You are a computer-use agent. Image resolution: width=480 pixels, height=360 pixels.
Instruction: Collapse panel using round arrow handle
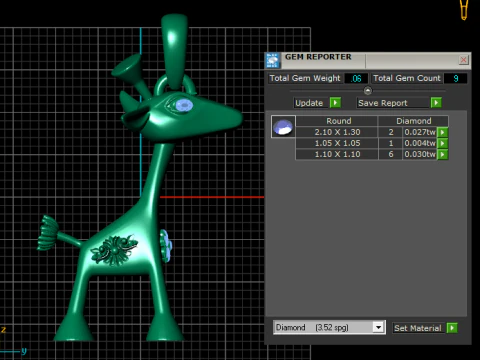click(368, 91)
